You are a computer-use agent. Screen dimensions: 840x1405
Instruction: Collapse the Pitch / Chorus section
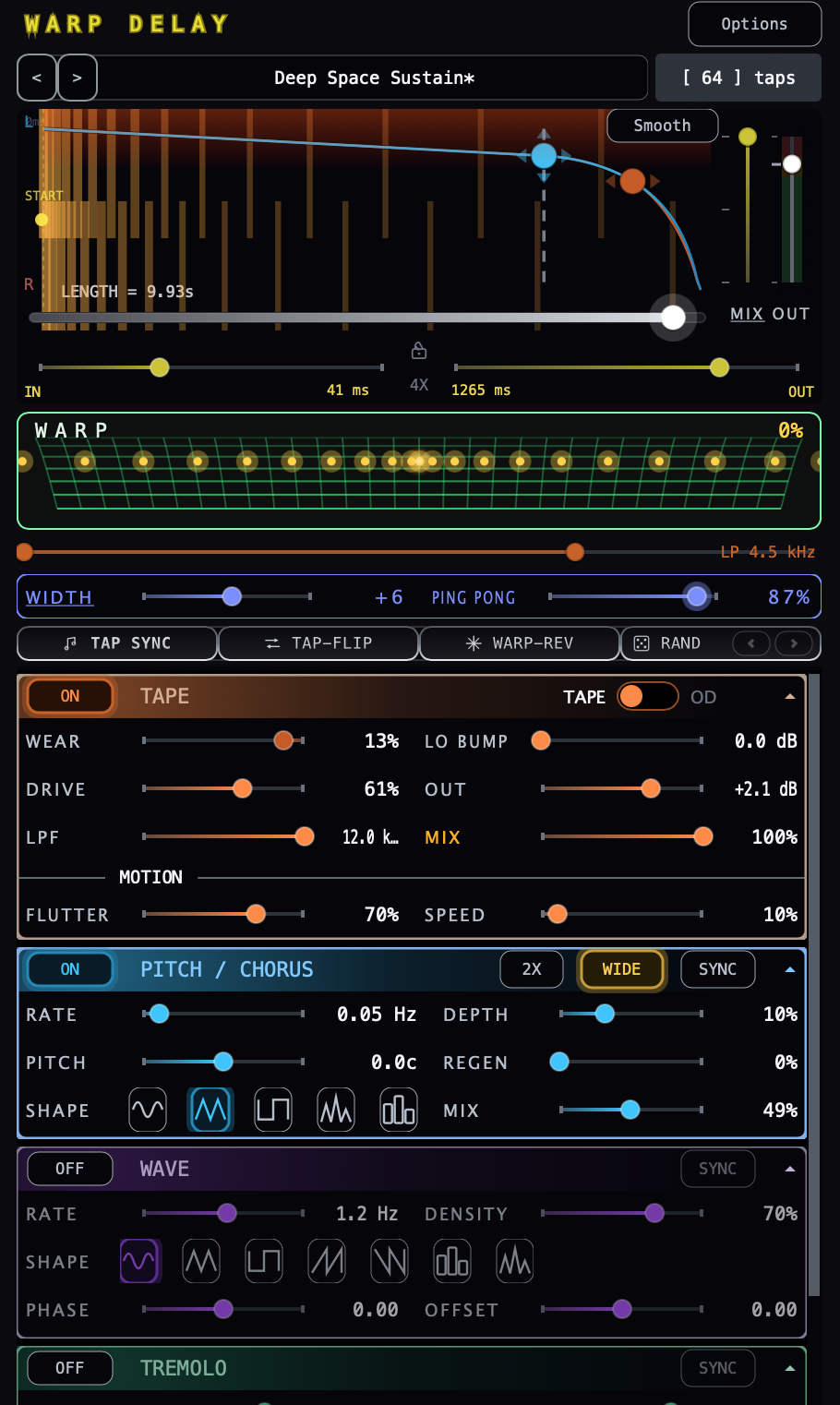pyautogui.click(x=790, y=969)
